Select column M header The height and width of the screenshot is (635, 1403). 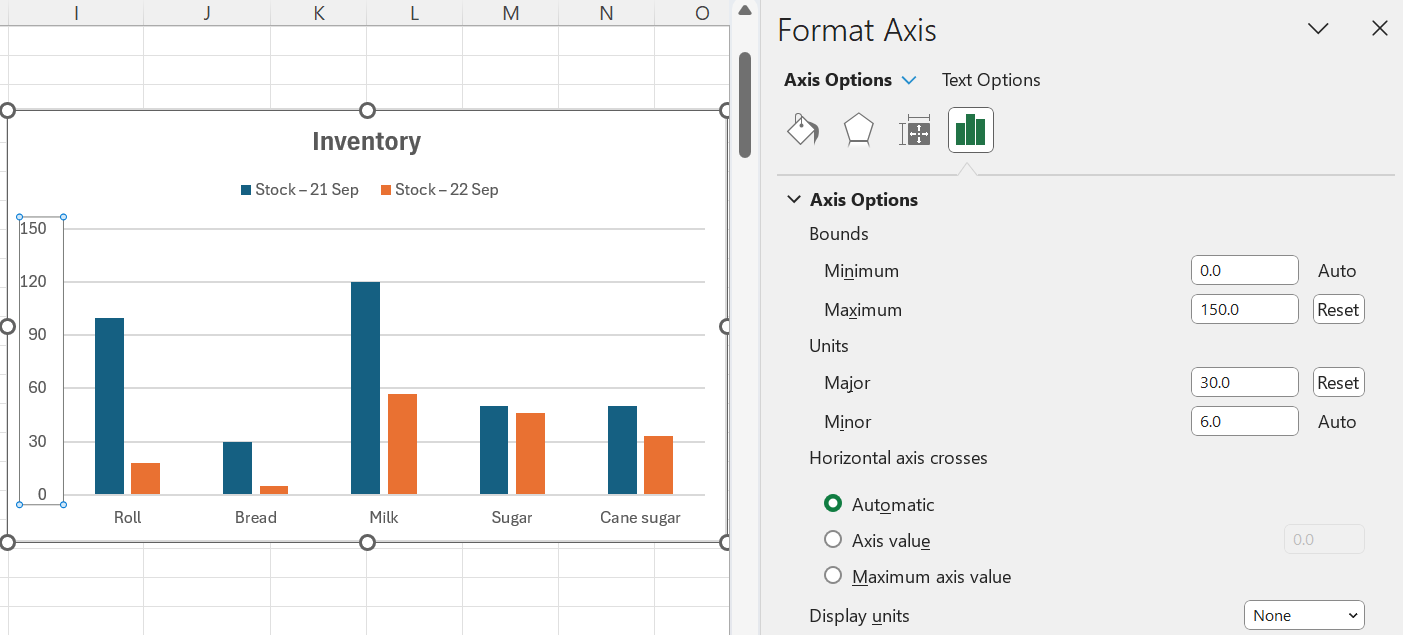click(x=511, y=13)
